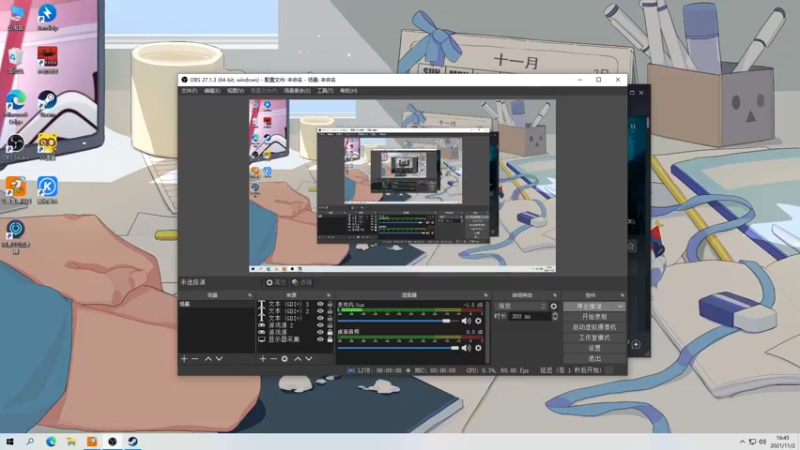Move the source up in the list
The width and height of the screenshot is (800, 450).
298,359
